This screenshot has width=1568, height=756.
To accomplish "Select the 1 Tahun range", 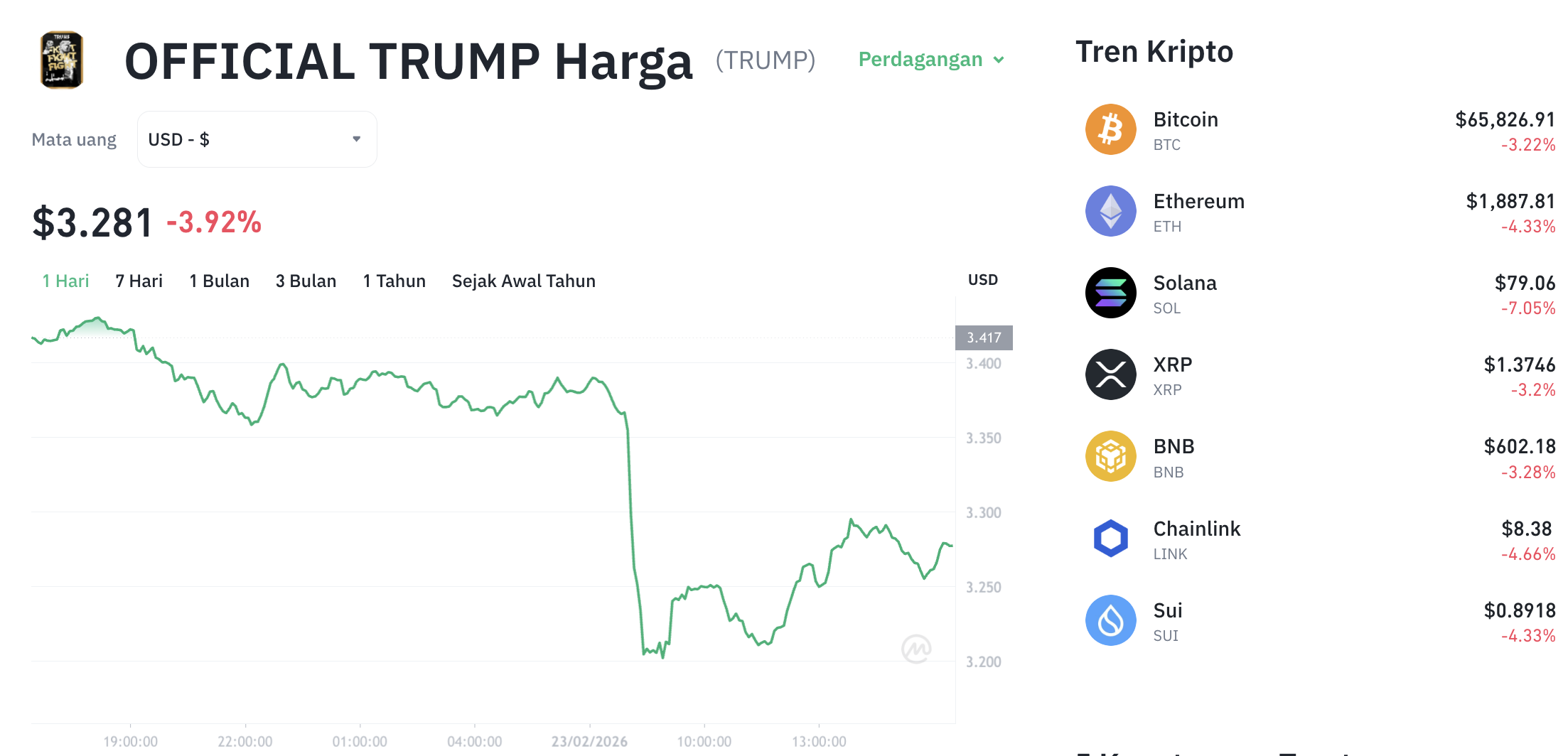I will [394, 281].
